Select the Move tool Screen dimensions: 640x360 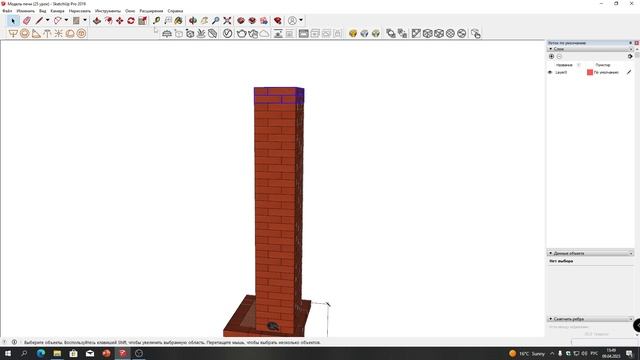(x=120, y=20)
